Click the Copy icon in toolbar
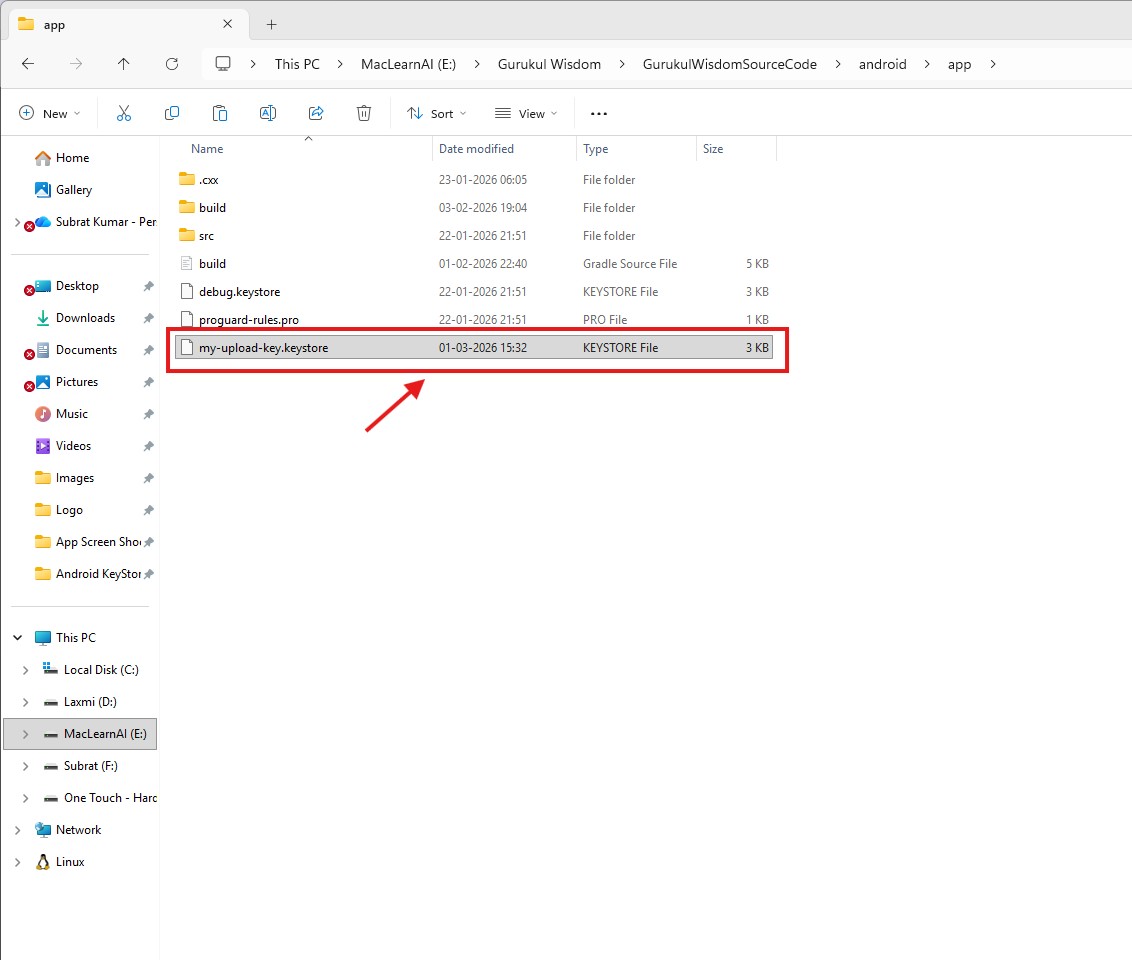Image resolution: width=1132 pixels, height=960 pixels. (x=172, y=113)
